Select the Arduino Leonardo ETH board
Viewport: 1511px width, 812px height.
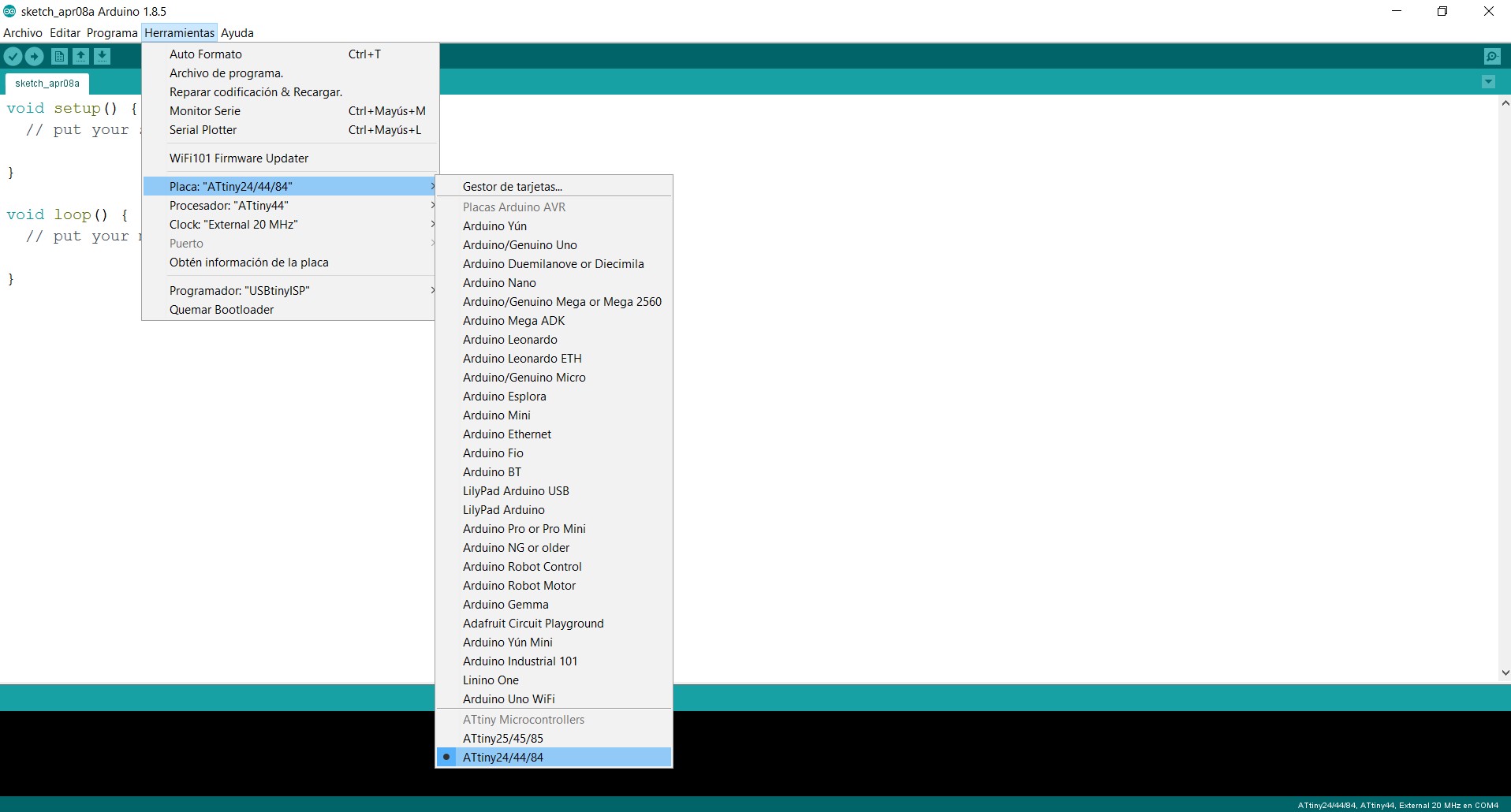[x=554, y=359]
